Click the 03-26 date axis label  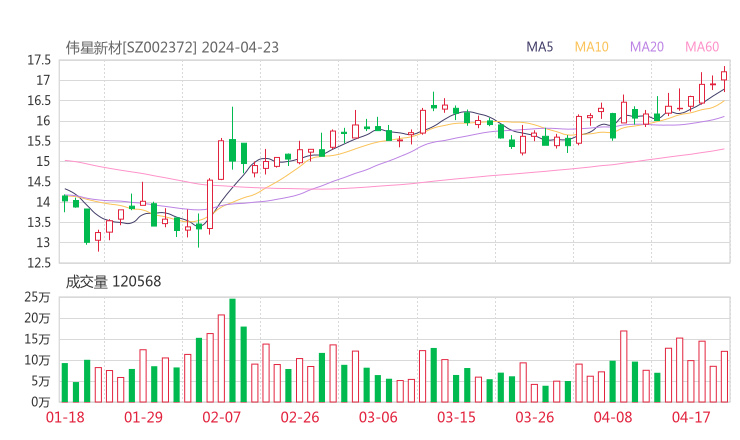coord(534,417)
